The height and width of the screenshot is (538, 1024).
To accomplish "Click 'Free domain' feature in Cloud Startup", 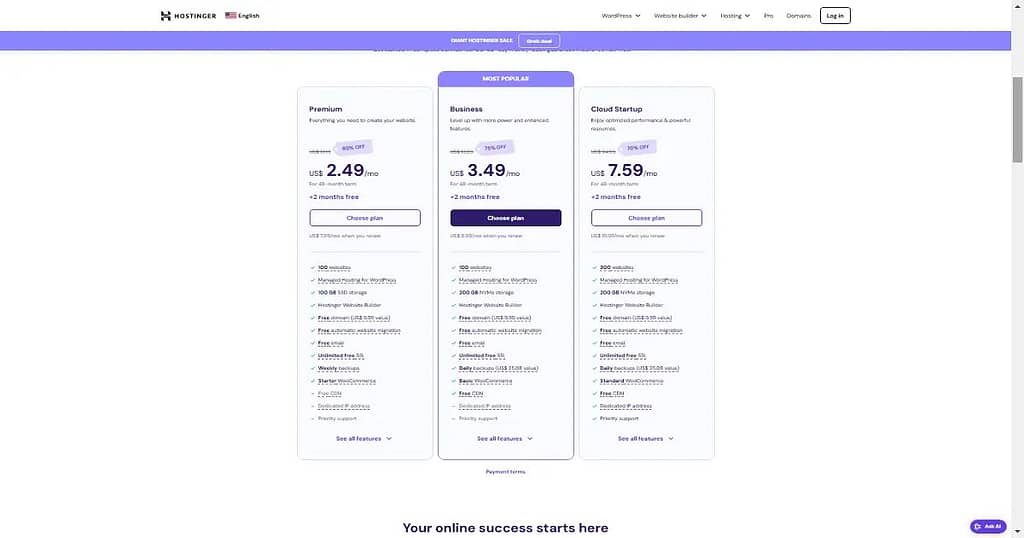I will (635, 318).
